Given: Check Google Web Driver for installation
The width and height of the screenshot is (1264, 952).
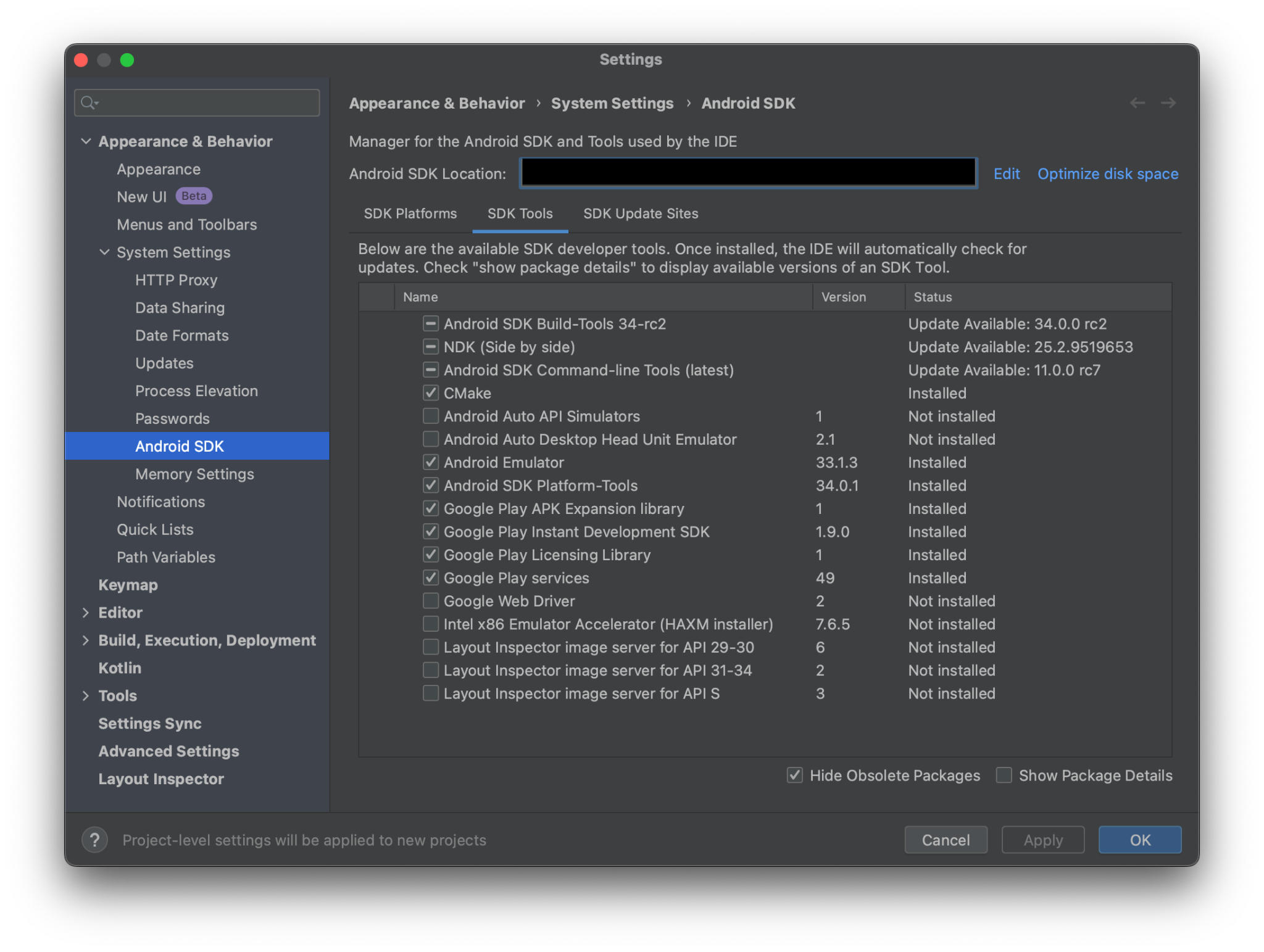Looking at the screenshot, I should (x=430, y=600).
